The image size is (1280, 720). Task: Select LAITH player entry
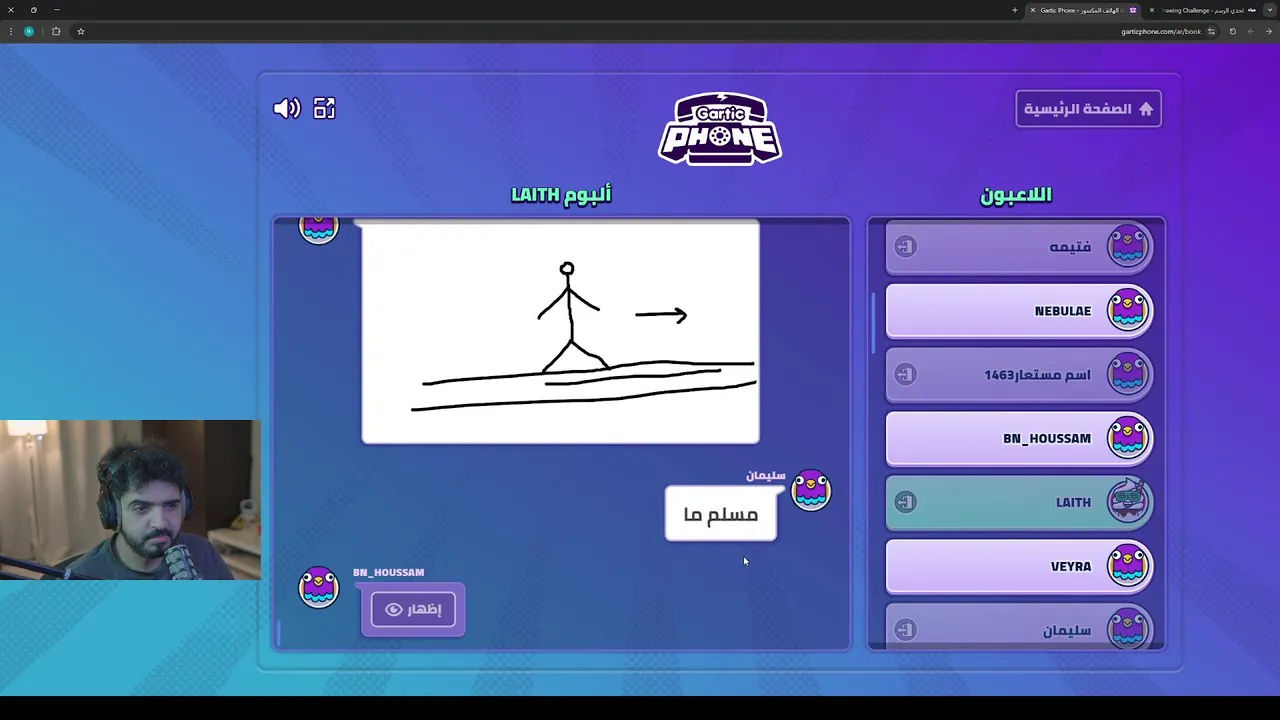coord(1019,502)
